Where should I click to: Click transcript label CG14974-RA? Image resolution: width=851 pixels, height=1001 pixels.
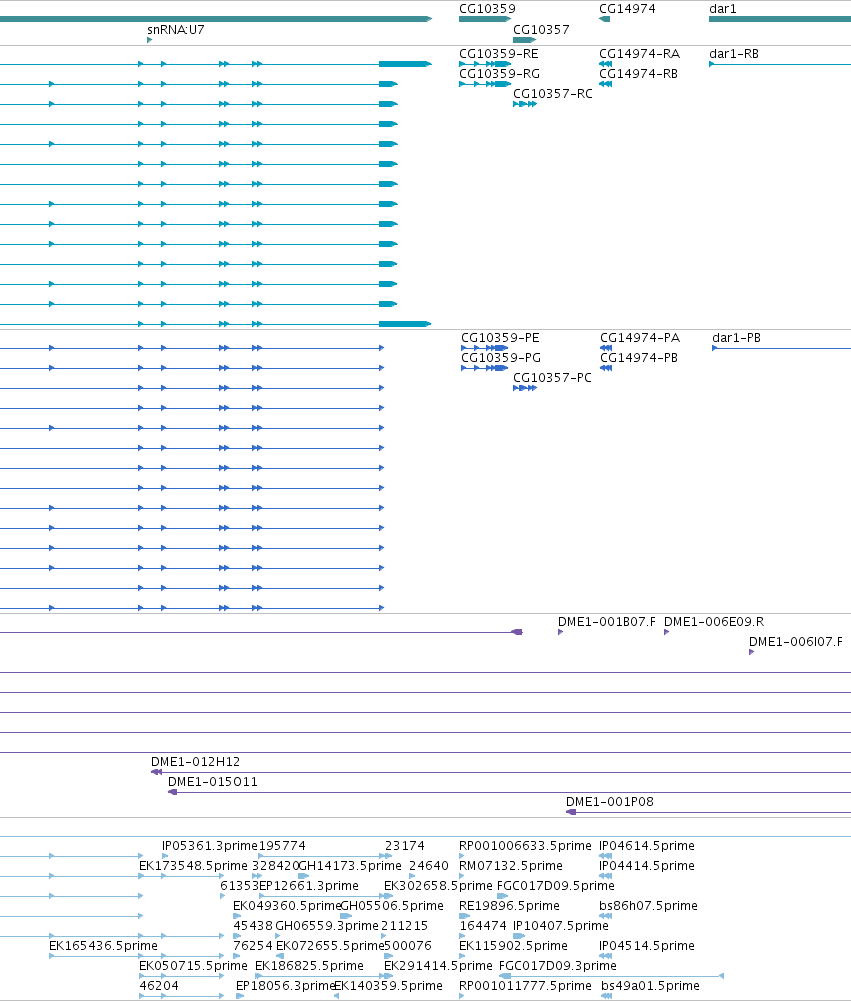tap(639, 54)
